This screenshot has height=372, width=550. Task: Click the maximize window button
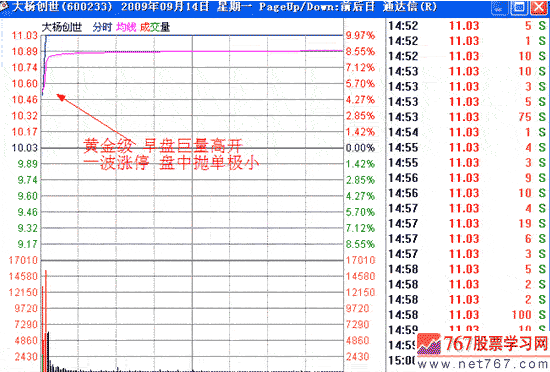519,7
